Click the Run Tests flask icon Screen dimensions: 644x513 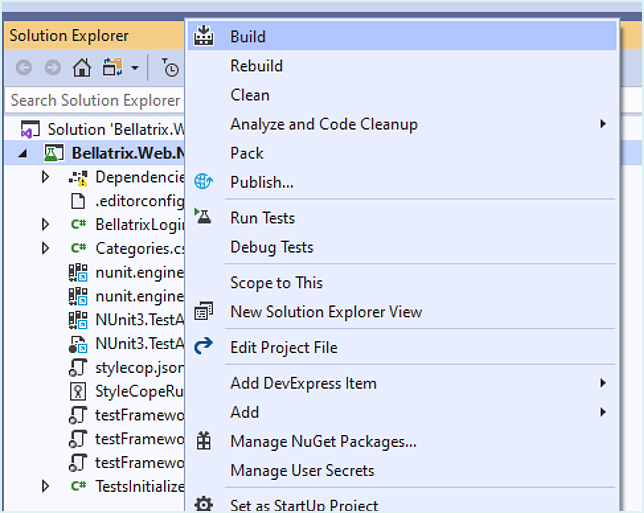pyautogui.click(x=203, y=216)
